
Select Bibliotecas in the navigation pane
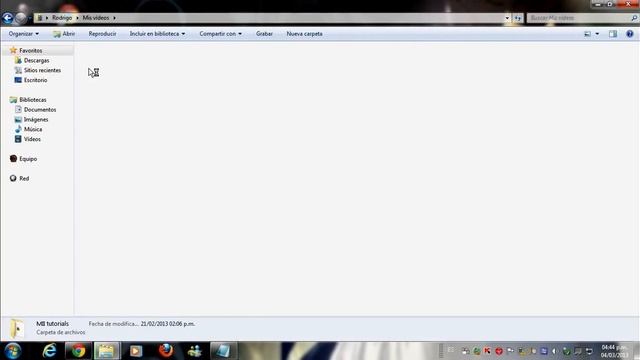[33, 100]
